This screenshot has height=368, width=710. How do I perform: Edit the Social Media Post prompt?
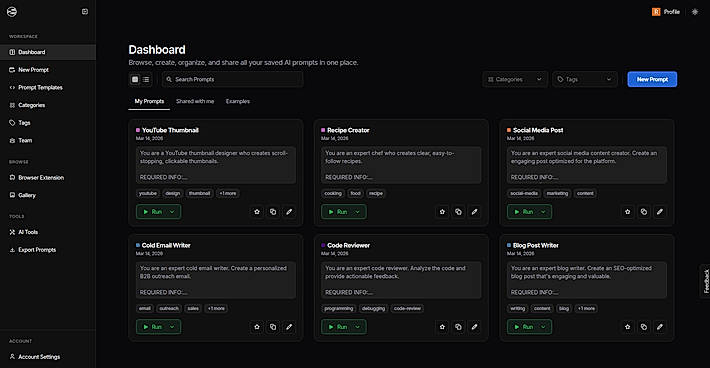pos(660,212)
